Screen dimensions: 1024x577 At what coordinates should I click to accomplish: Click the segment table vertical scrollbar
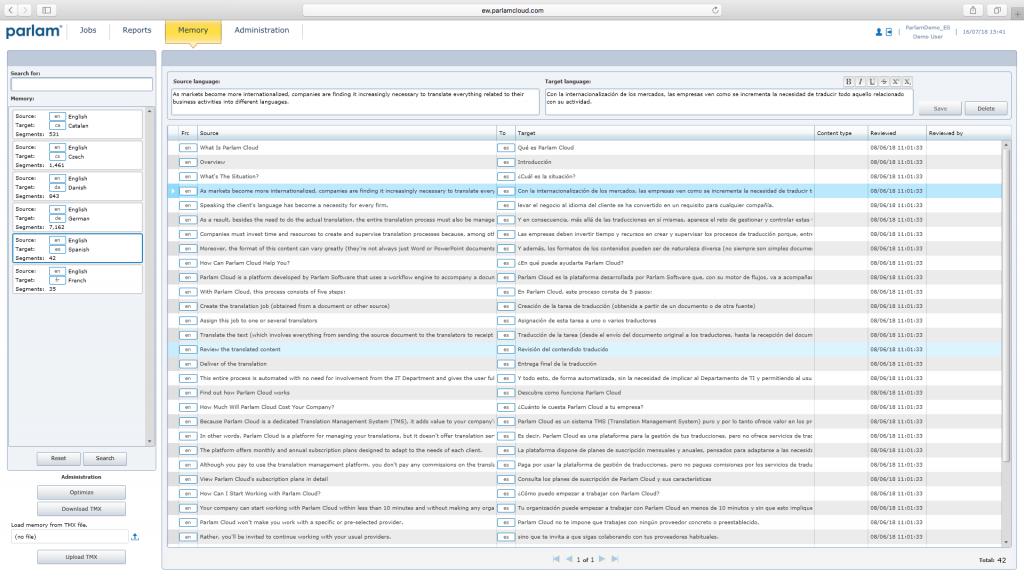coord(1006,304)
